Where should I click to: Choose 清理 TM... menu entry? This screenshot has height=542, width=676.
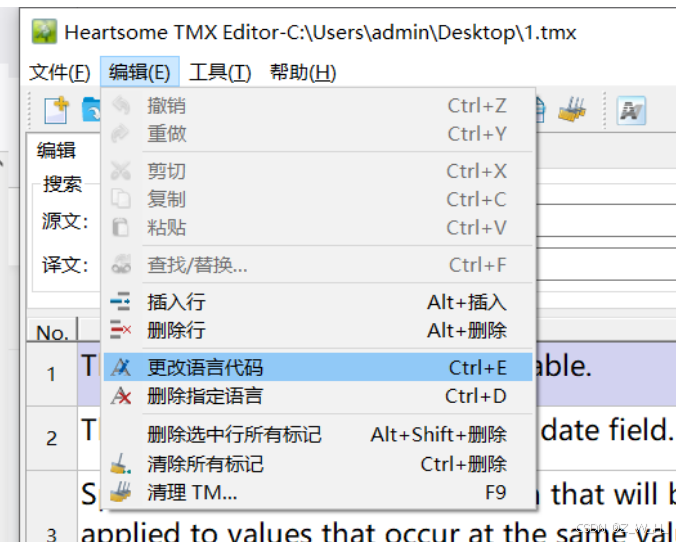click(x=318, y=492)
